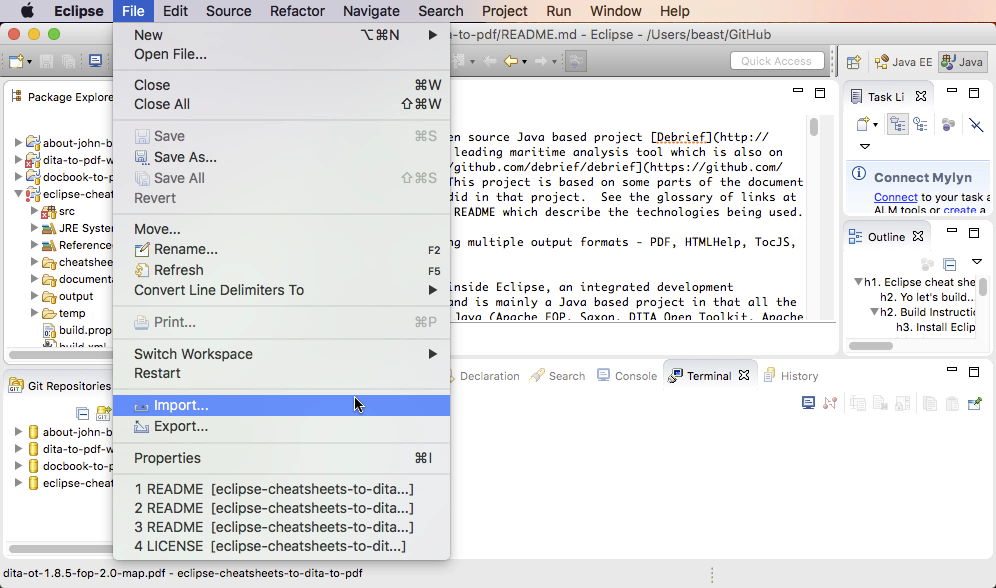Open the Refactor menu in menu bar
The image size is (996, 588).
[x=297, y=11]
